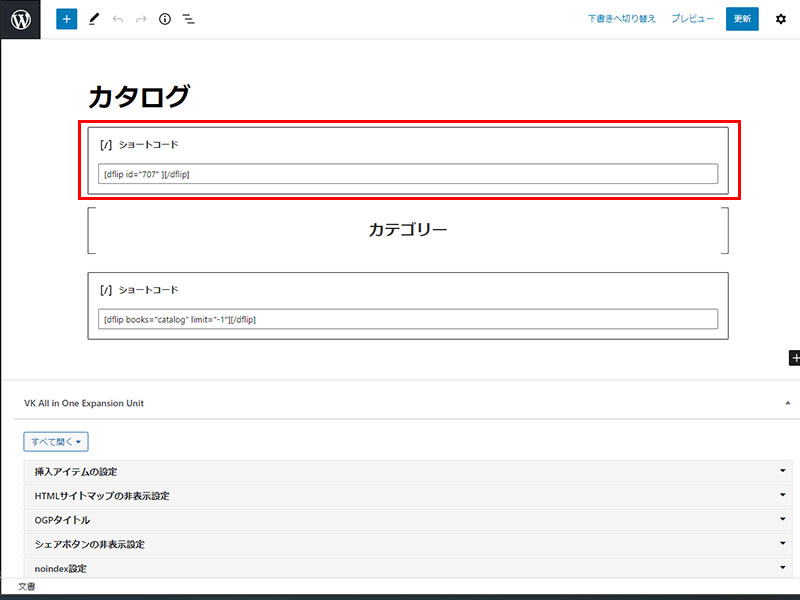
Task: Click the Undo arrow icon
Action: [x=118, y=19]
